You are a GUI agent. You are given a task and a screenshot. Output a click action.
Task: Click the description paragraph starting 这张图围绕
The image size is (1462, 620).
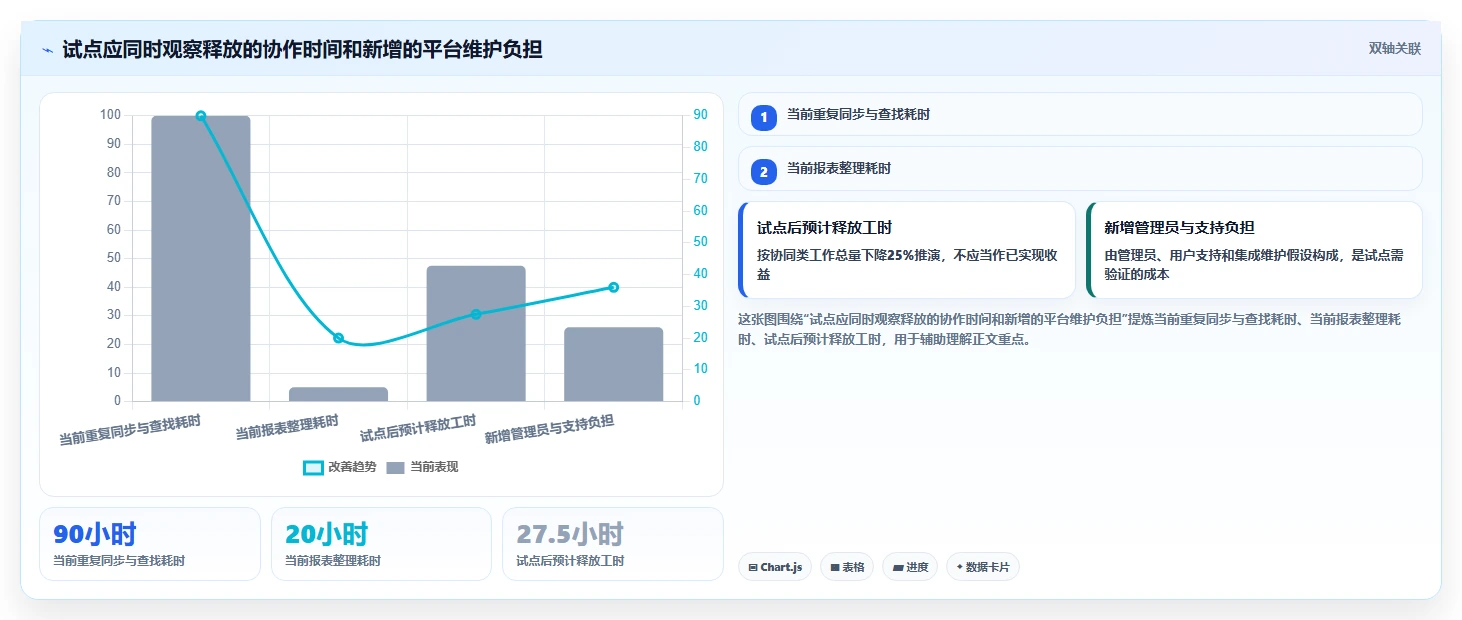coord(1072,329)
